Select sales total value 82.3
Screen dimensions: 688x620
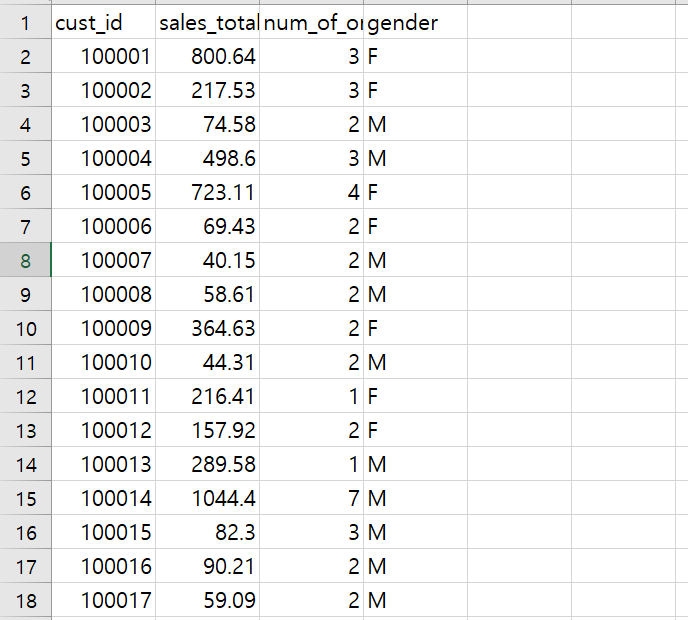click(208, 532)
